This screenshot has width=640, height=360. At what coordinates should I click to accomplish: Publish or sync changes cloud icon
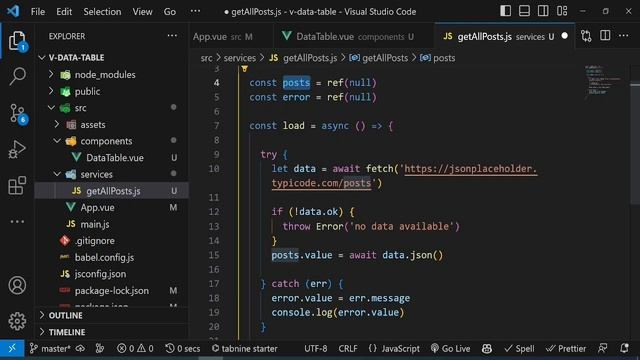point(80,349)
